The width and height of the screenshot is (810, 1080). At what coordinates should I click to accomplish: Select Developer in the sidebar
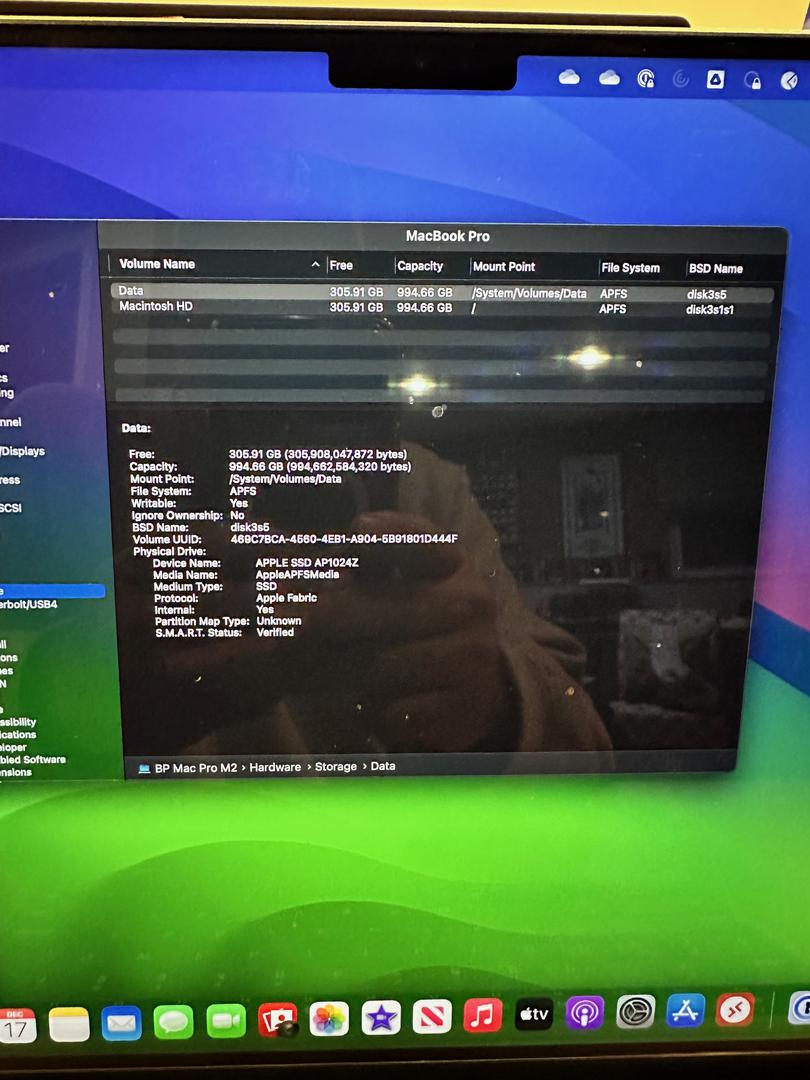tap(13, 747)
